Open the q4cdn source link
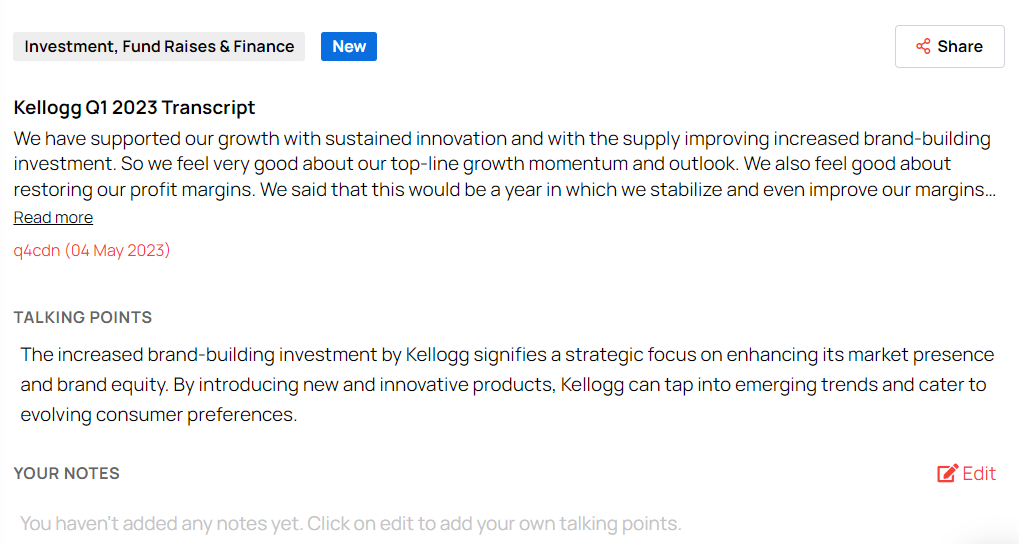The height and width of the screenshot is (544, 1019). 36,250
